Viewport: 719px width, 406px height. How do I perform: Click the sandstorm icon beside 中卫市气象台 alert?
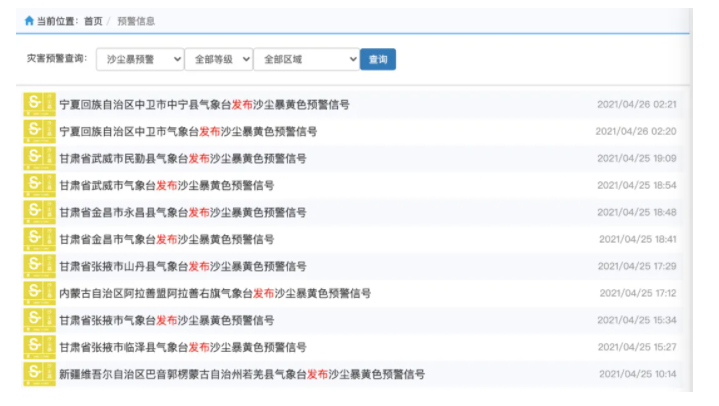[x=38, y=131]
